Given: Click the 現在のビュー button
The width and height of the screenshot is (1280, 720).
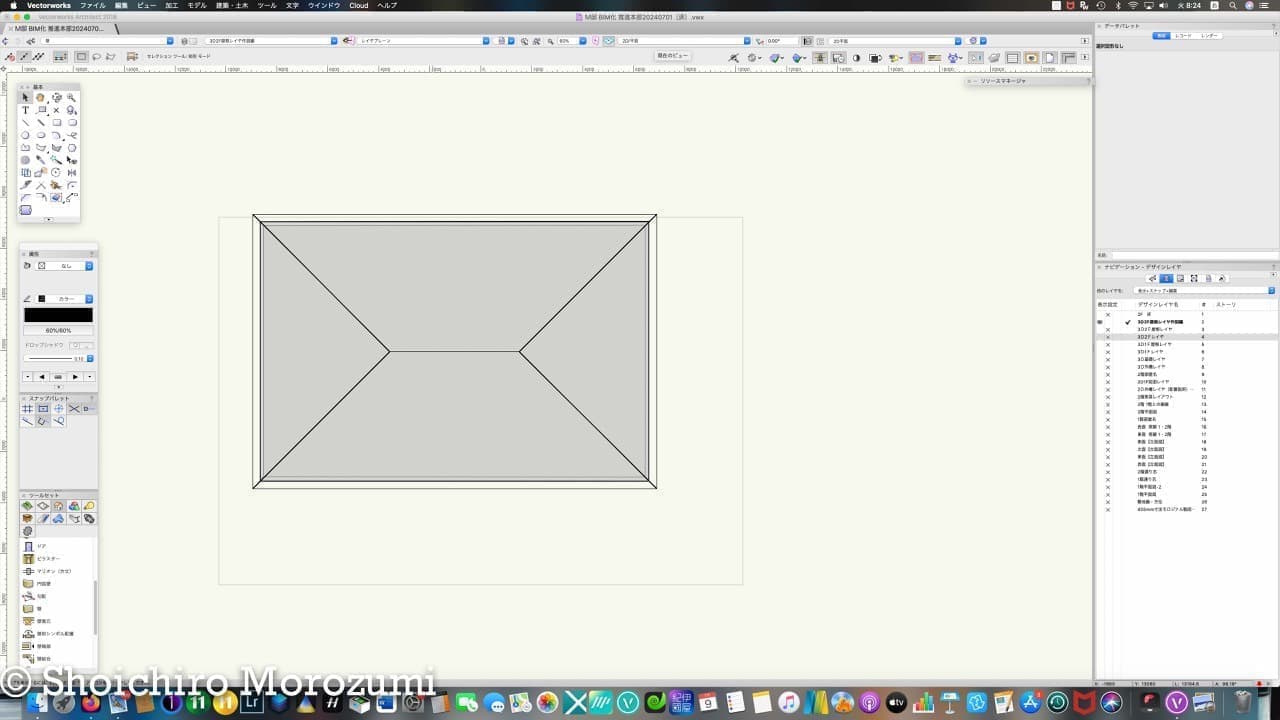Looking at the screenshot, I should (x=672, y=56).
